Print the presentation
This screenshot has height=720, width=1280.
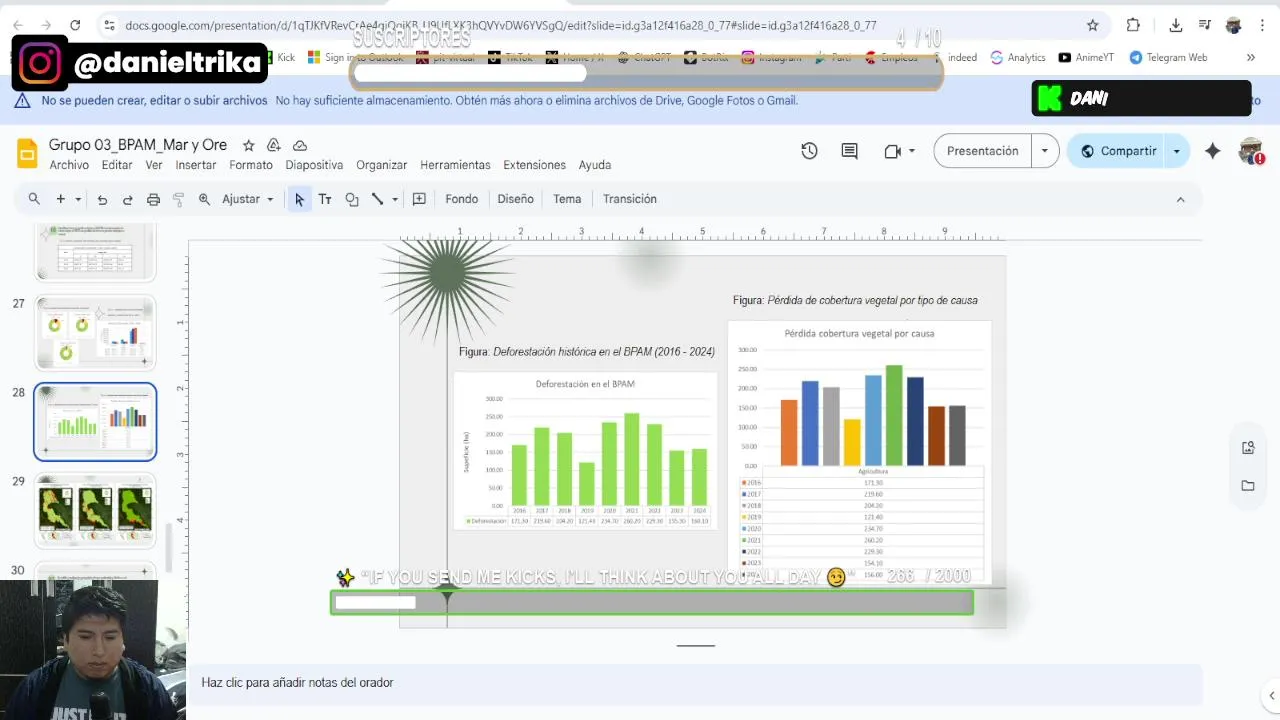pos(153,199)
